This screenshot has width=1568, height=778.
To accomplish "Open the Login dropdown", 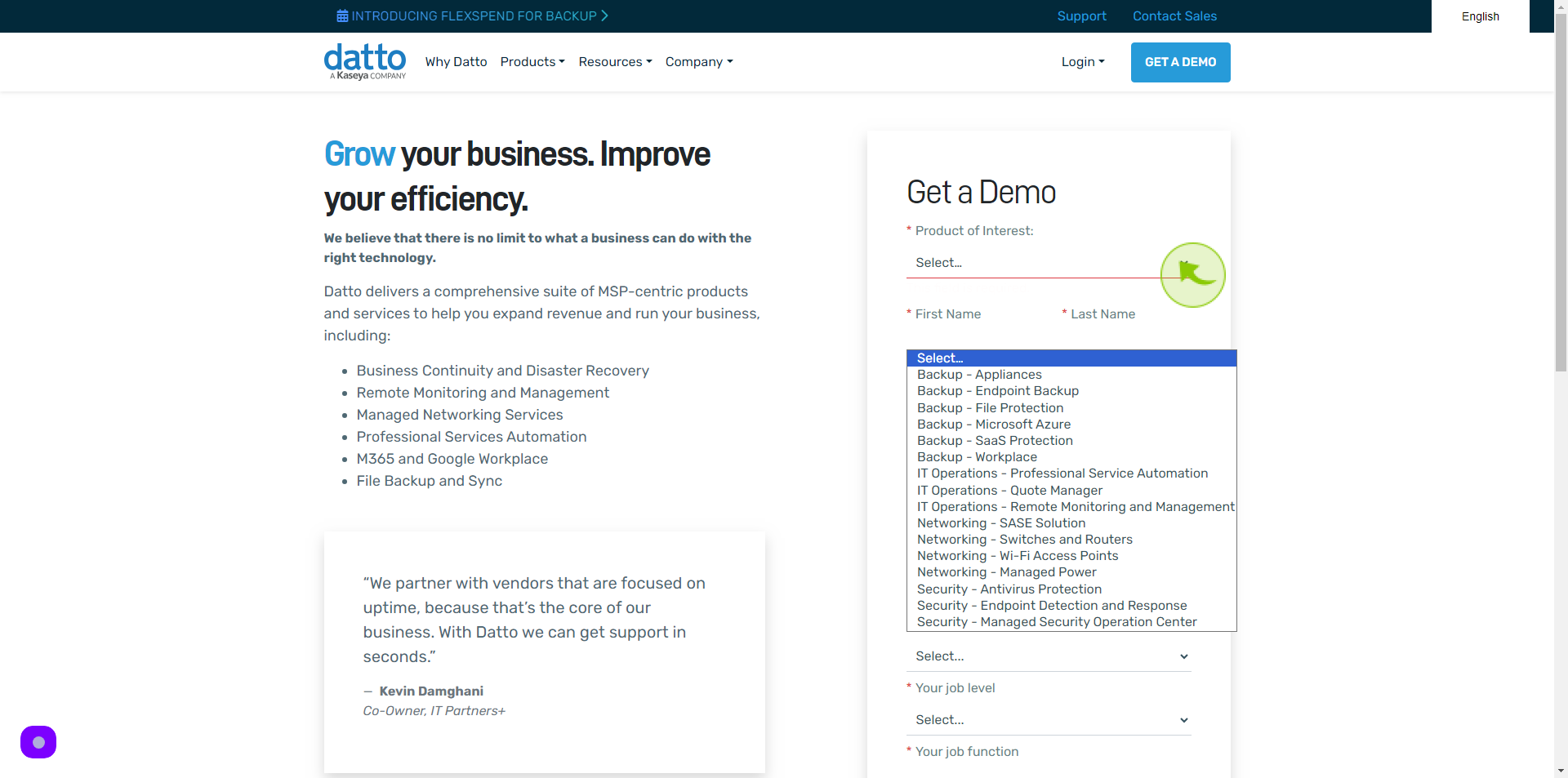I will click(1083, 62).
